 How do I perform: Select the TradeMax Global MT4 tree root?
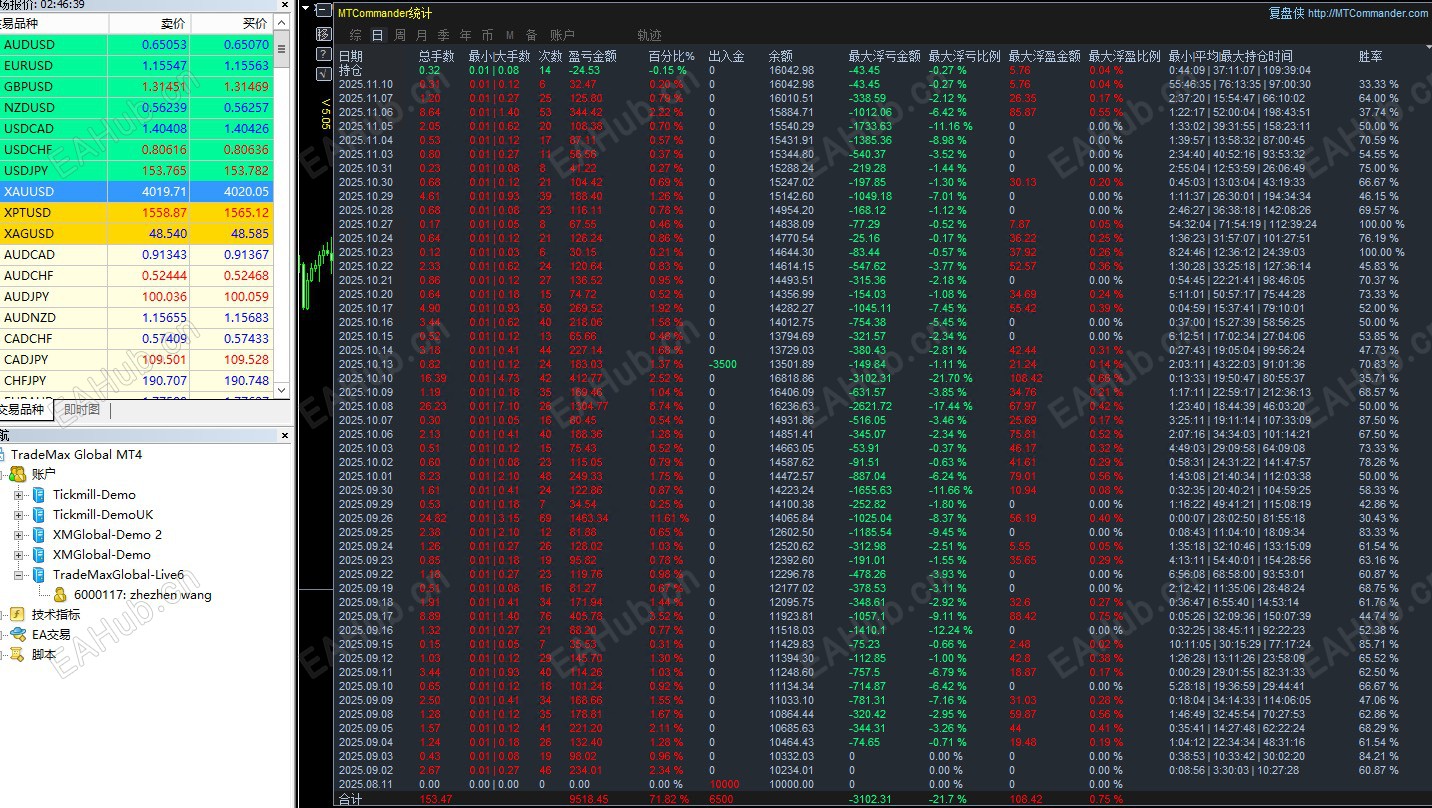pyautogui.click(x=76, y=454)
